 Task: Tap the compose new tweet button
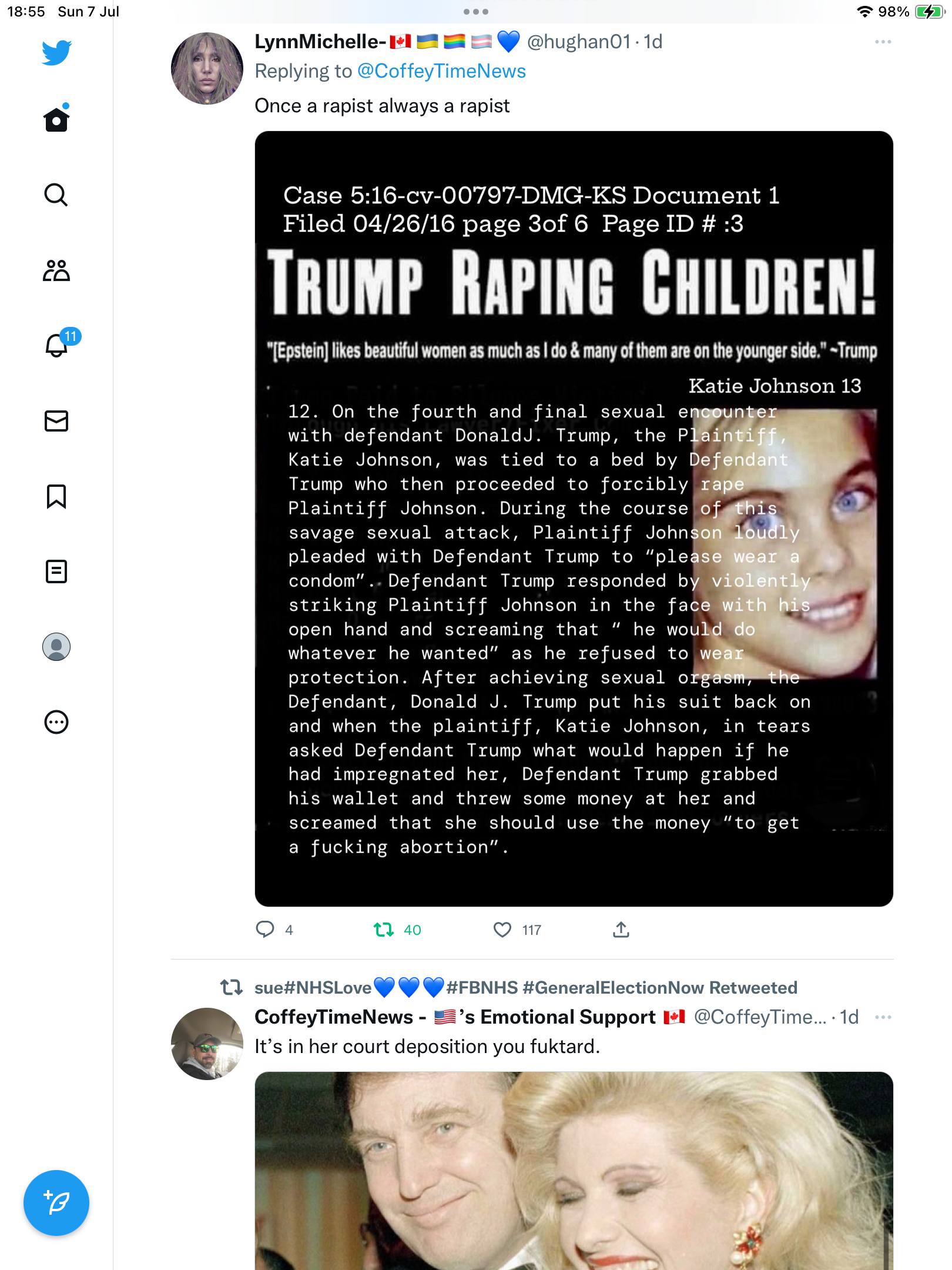(x=56, y=1203)
